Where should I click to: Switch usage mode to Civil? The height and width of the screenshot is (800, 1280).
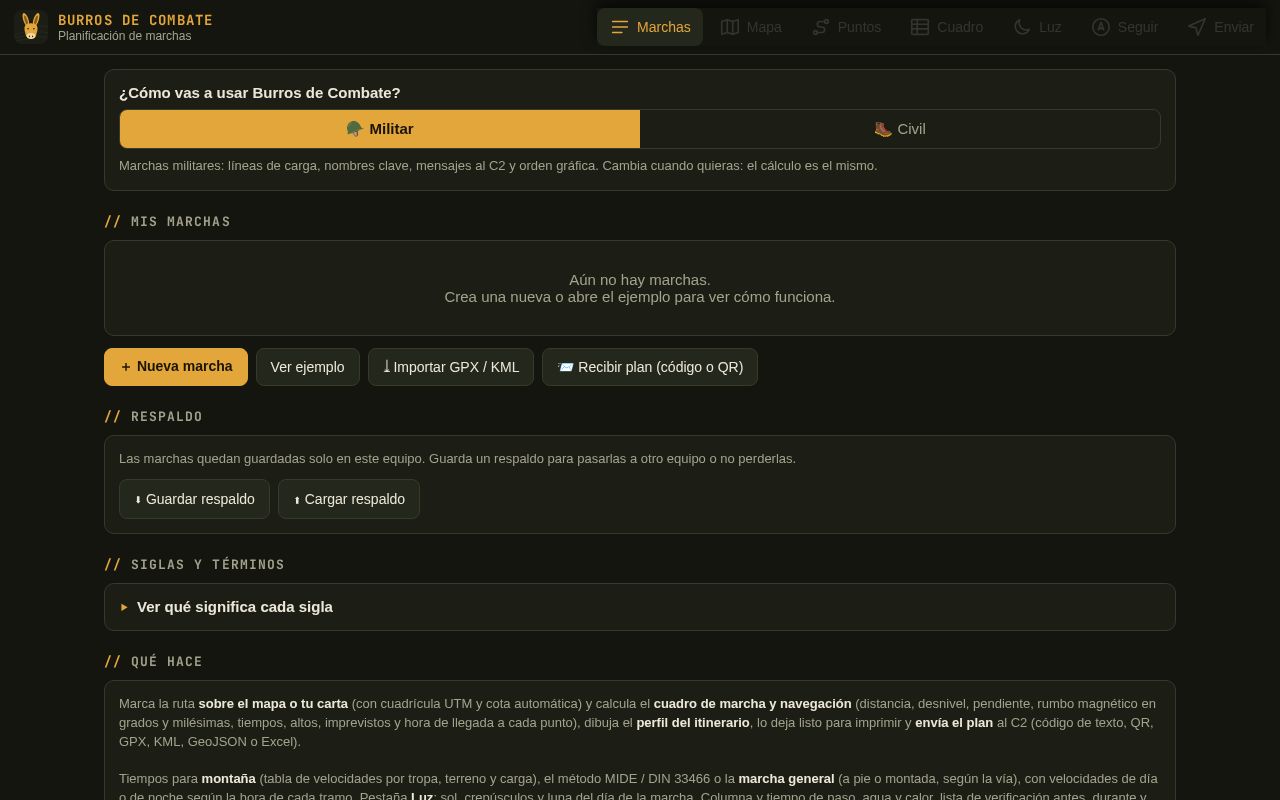click(900, 129)
